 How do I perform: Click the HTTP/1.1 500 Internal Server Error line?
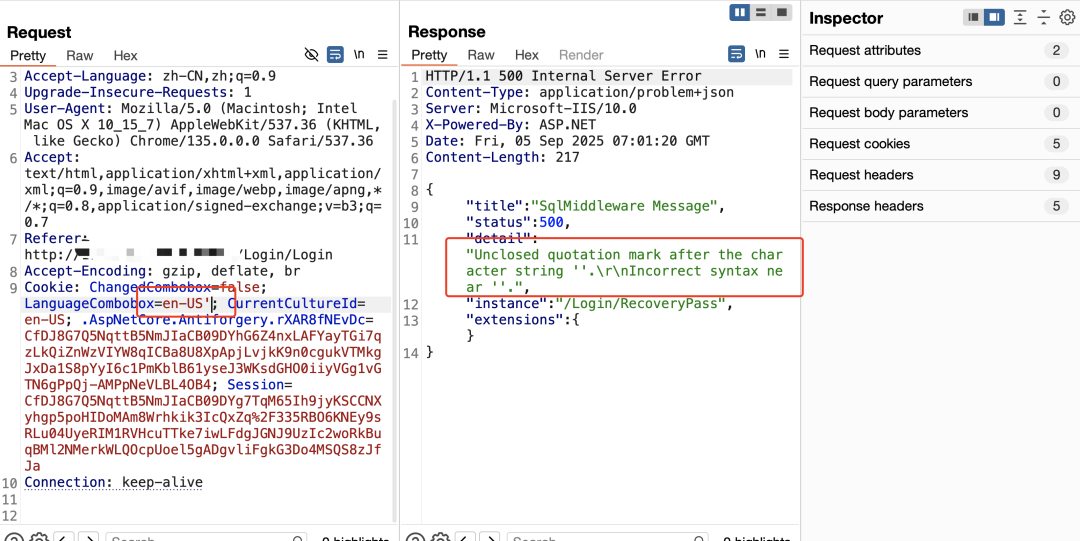click(563, 76)
